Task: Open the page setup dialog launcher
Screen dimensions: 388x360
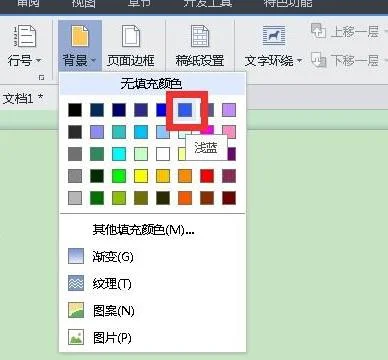Action: (42, 78)
